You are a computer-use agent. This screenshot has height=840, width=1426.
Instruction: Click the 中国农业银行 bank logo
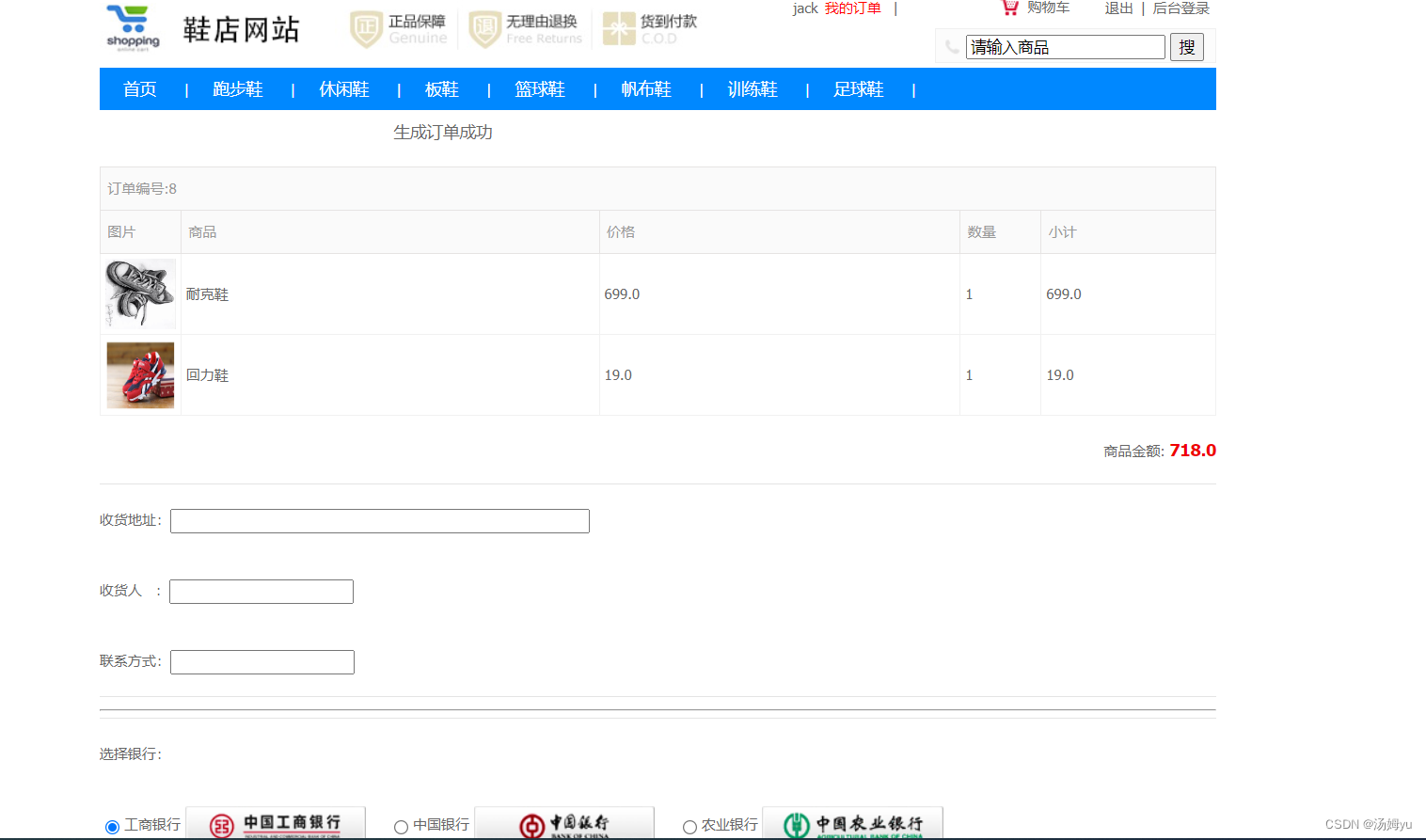pos(851,825)
